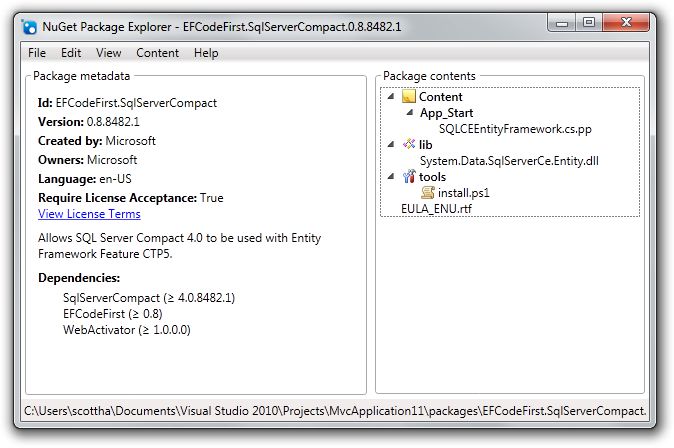Open the View menu

tap(108, 53)
